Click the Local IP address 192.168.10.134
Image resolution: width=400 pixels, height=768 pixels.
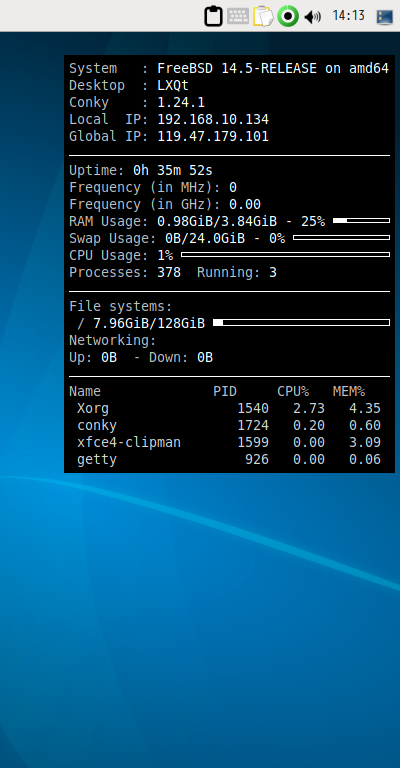213,119
